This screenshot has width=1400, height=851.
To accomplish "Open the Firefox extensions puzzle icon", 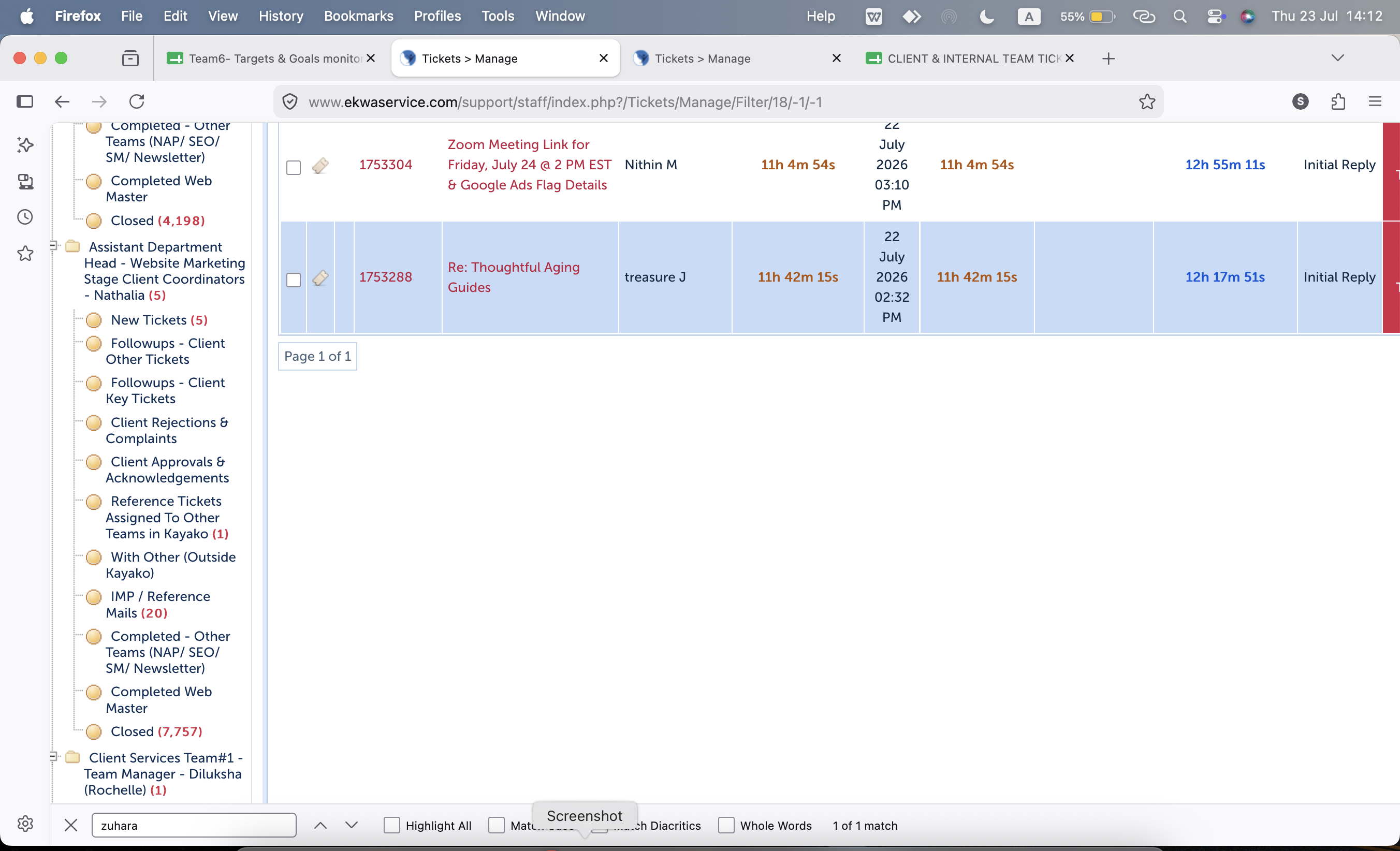I will tap(1338, 101).
